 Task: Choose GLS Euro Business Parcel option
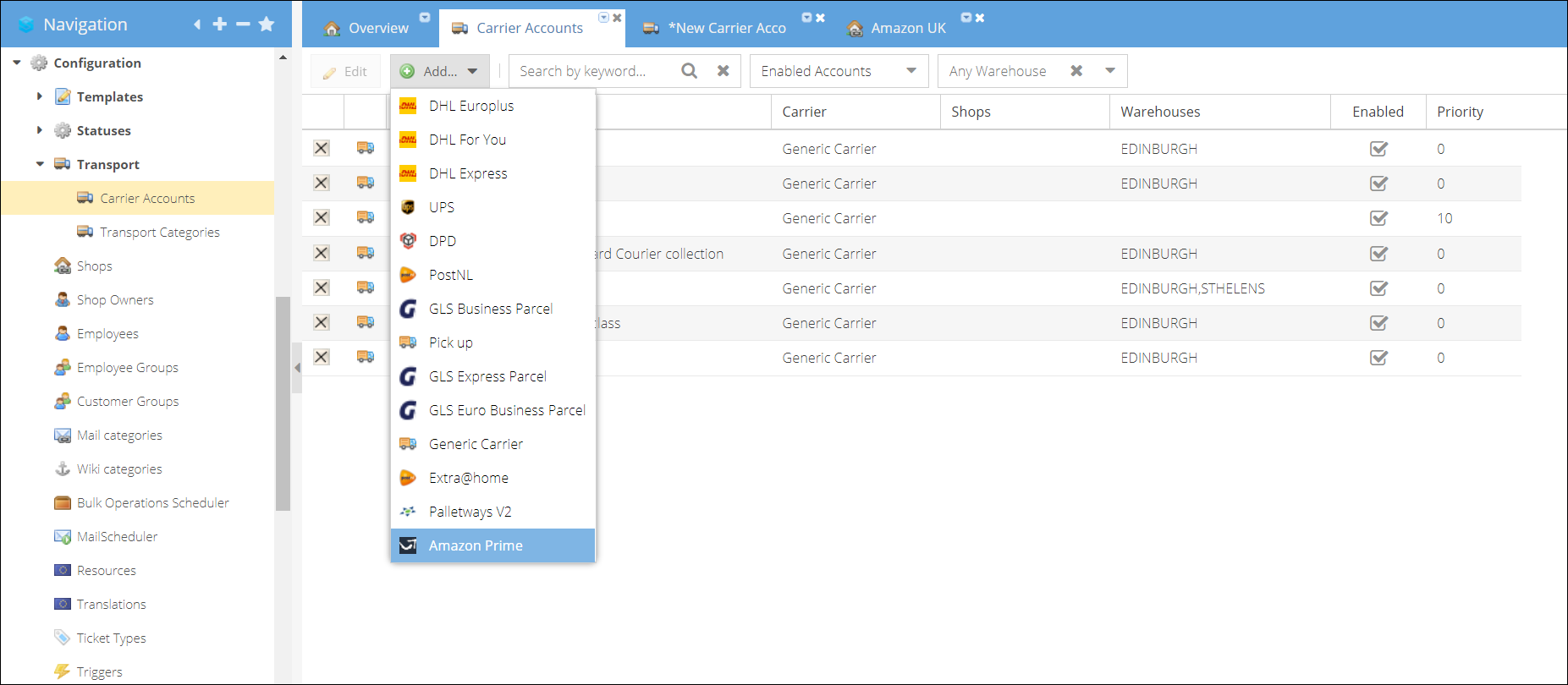[x=492, y=410]
